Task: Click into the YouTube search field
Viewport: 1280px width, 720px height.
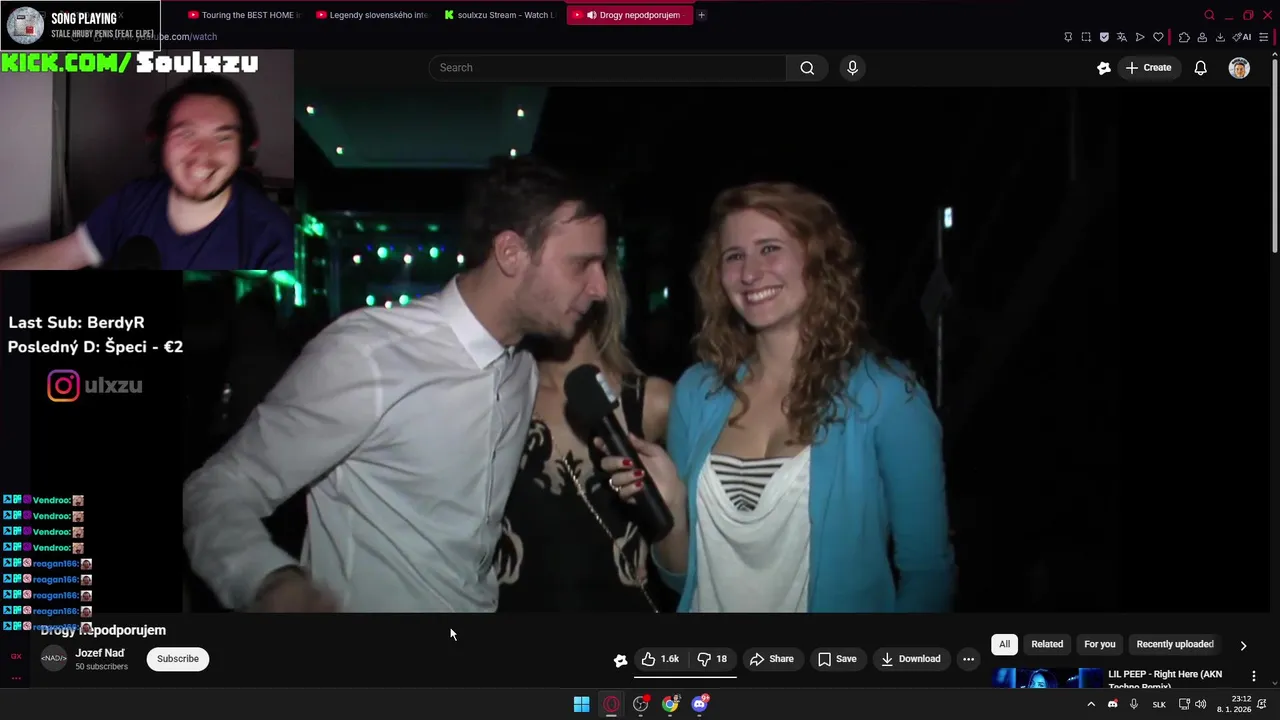Action: [608, 68]
